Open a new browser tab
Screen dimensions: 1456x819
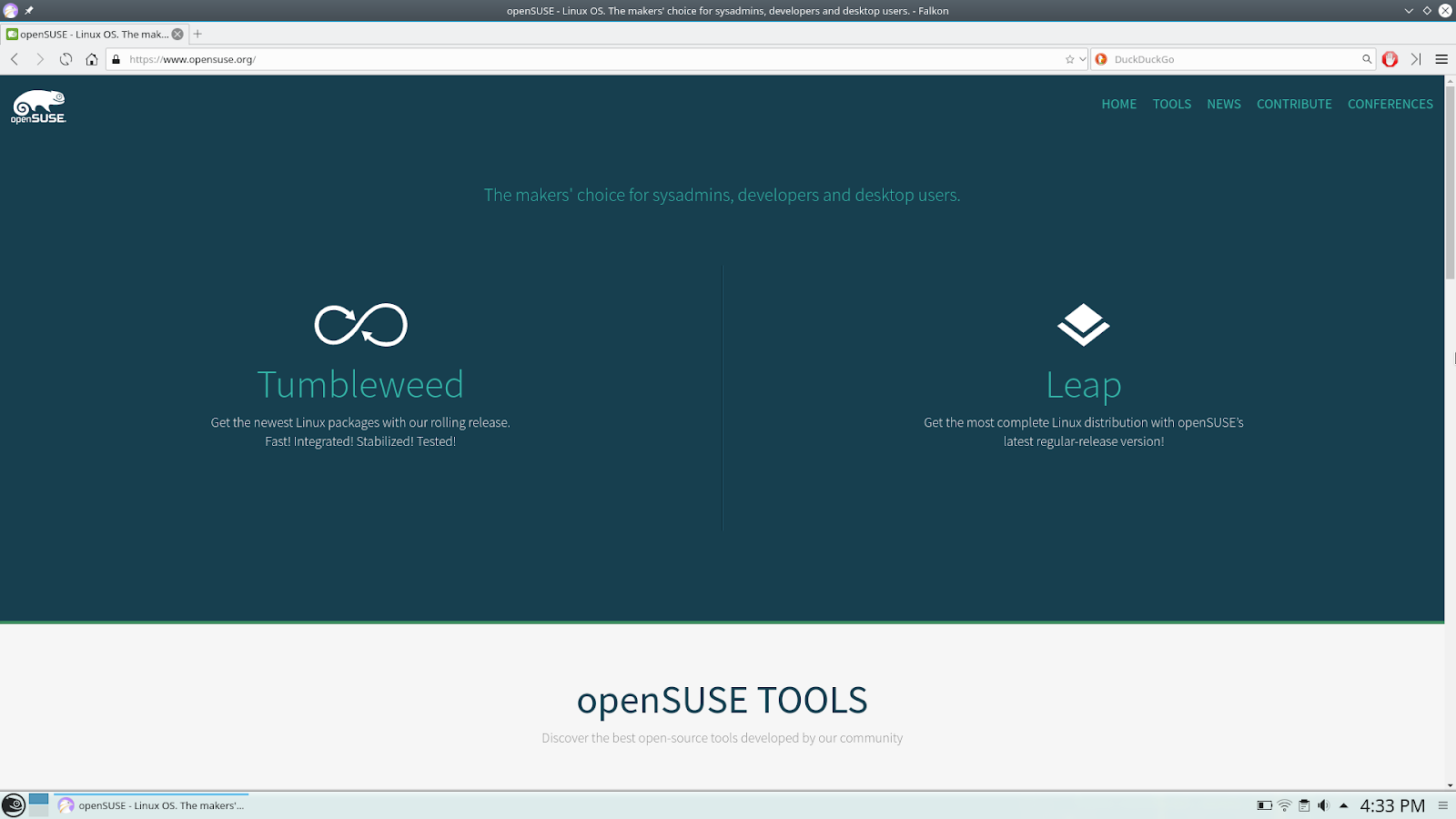[x=197, y=35]
